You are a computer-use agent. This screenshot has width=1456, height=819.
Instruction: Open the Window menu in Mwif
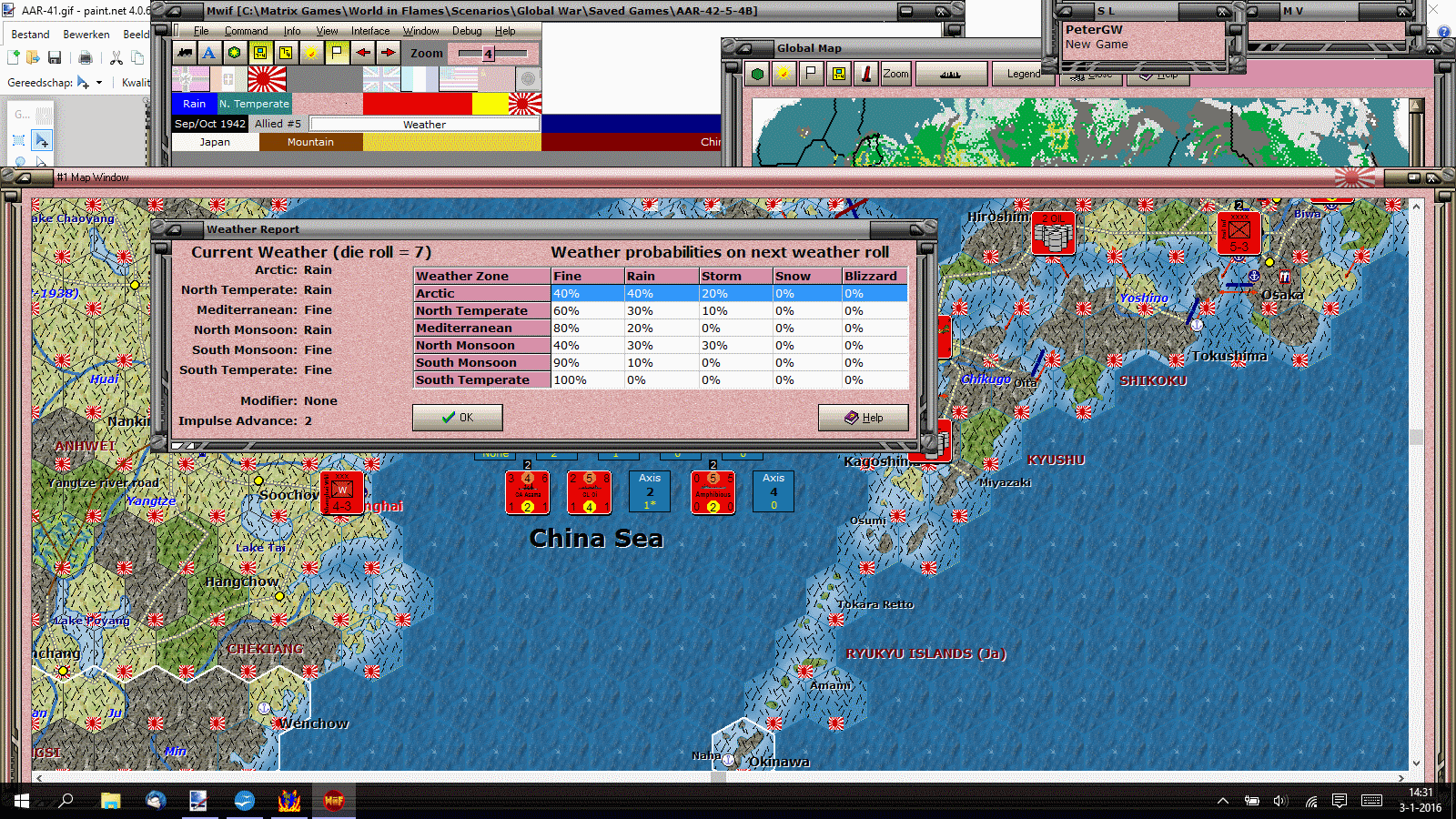click(421, 31)
